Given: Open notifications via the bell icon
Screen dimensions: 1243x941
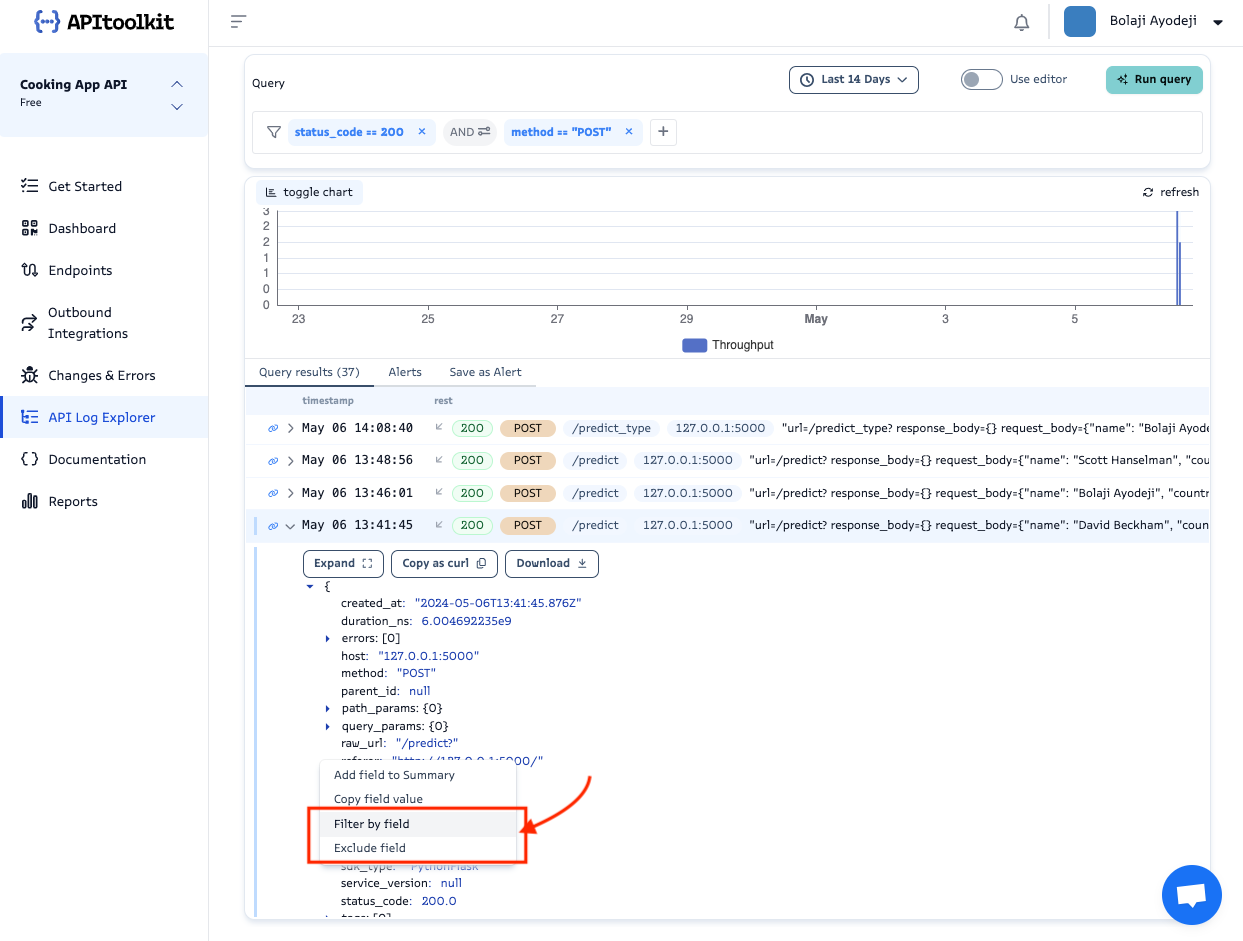Looking at the screenshot, I should [1021, 21].
